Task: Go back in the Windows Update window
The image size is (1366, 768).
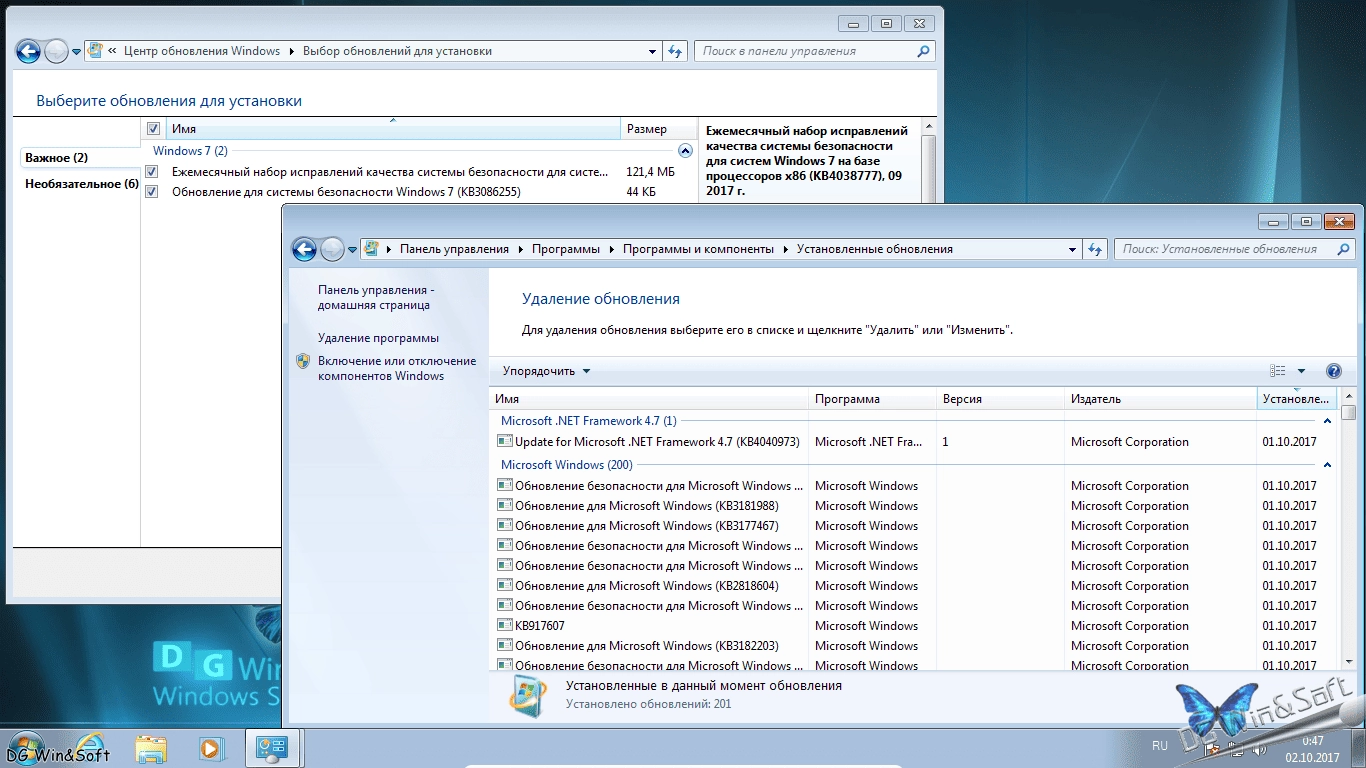Action: (x=28, y=51)
